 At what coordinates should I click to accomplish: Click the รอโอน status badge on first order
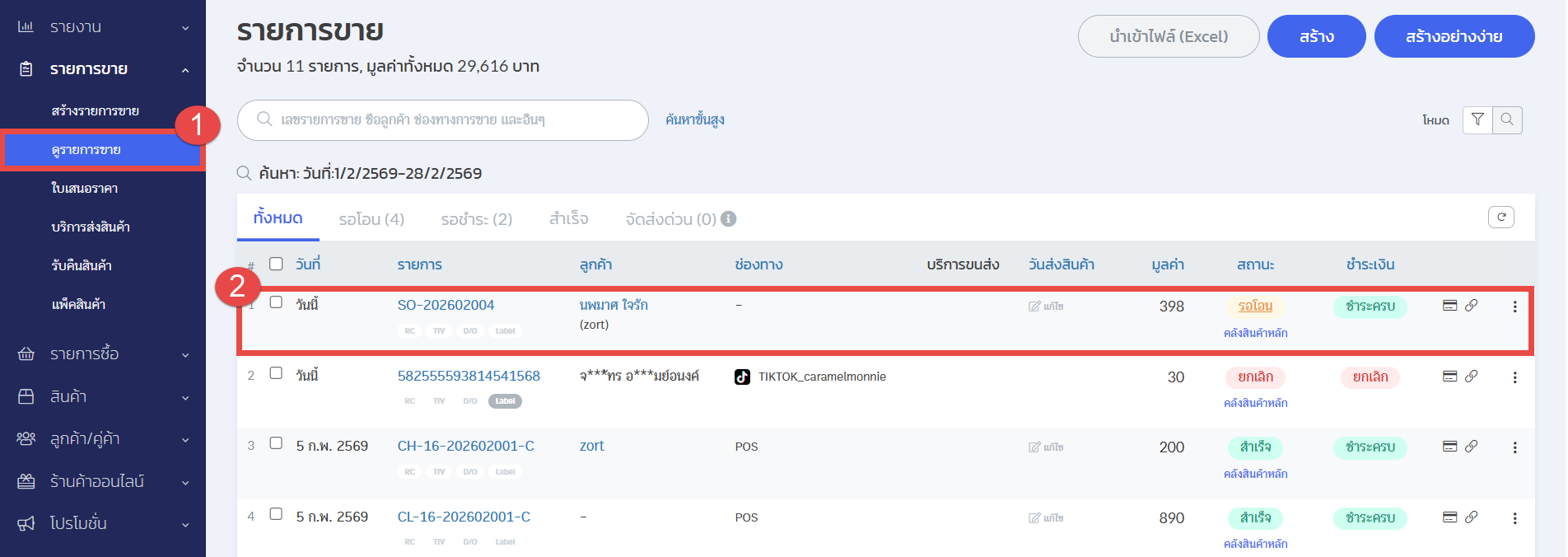pos(1255,307)
